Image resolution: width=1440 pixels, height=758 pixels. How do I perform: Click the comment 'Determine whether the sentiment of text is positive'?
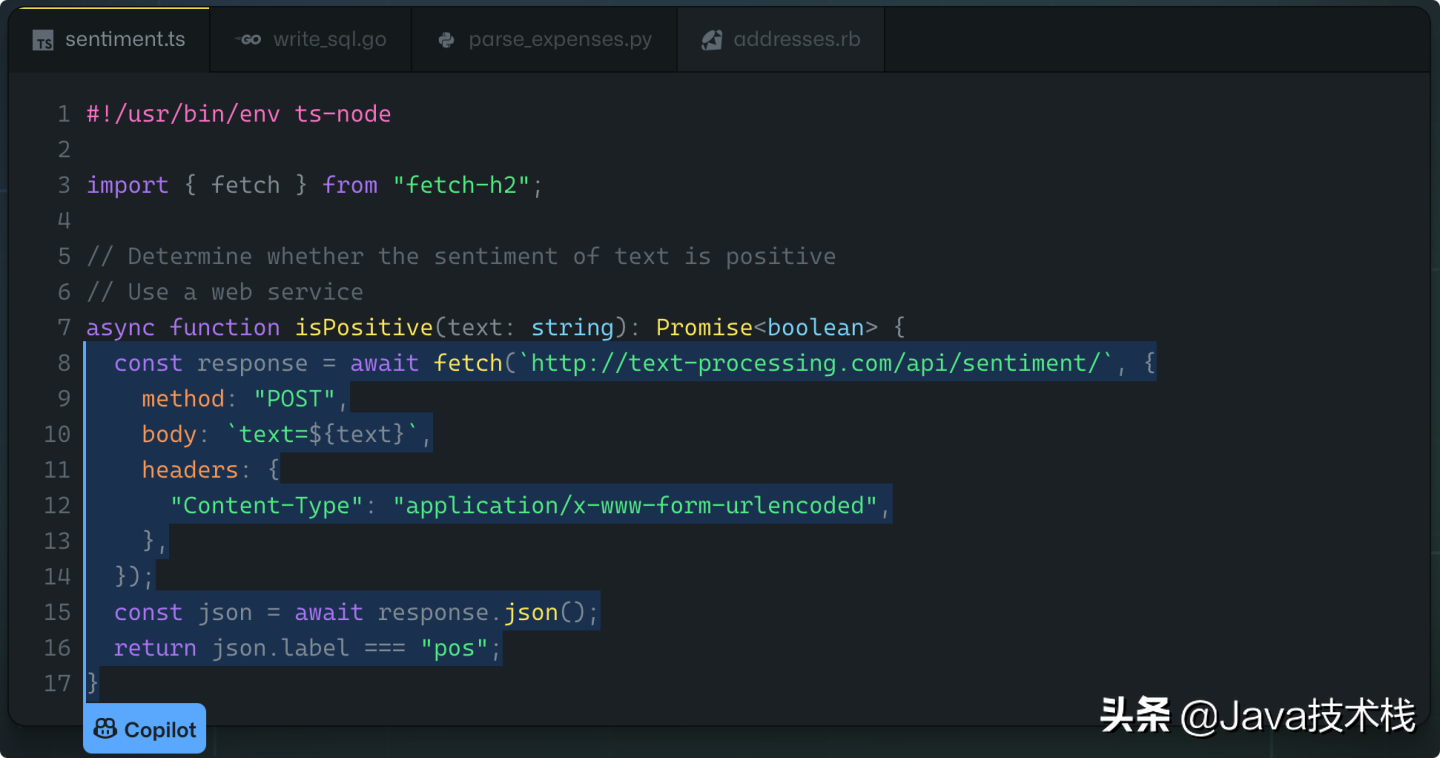[x=482, y=256]
